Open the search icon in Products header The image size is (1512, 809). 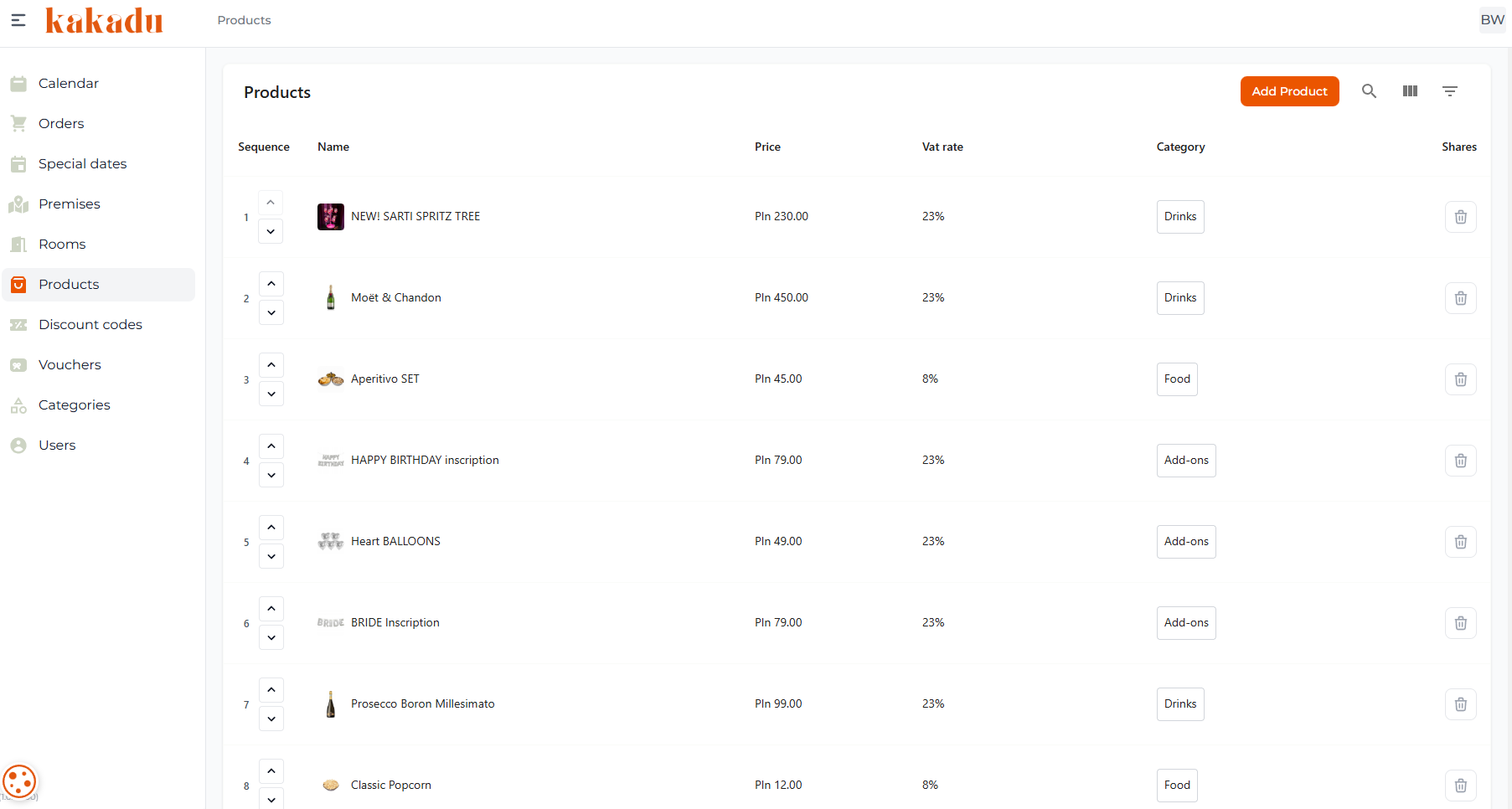tap(1369, 91)
